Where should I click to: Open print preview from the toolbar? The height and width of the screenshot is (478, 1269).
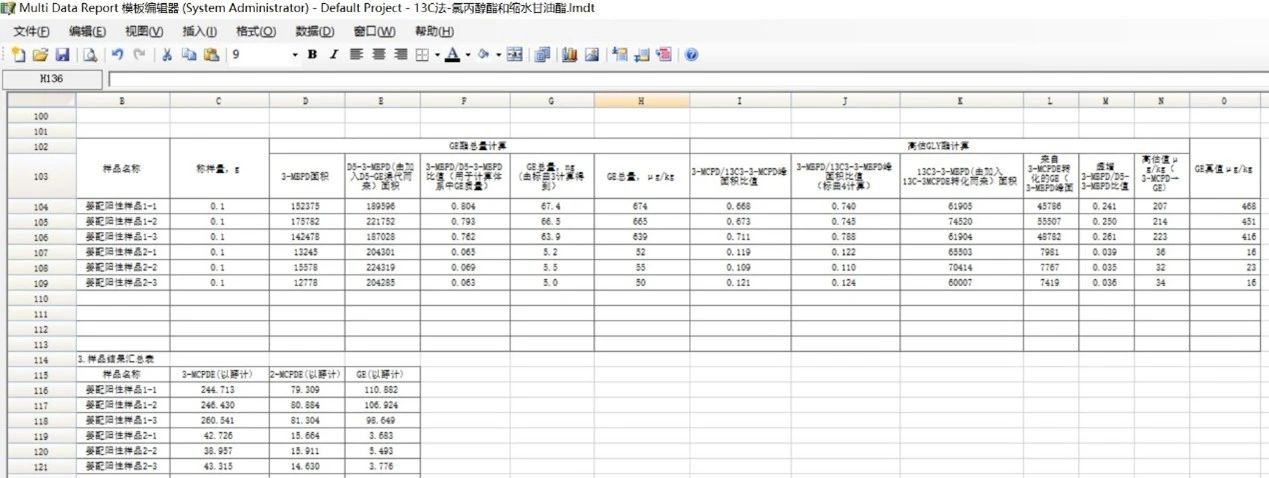pos(90,54)
